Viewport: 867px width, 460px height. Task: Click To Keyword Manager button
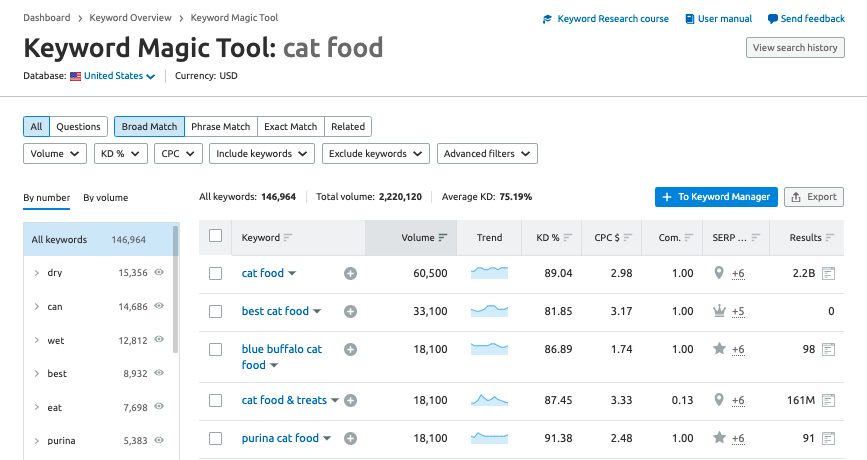click(716, 197)
